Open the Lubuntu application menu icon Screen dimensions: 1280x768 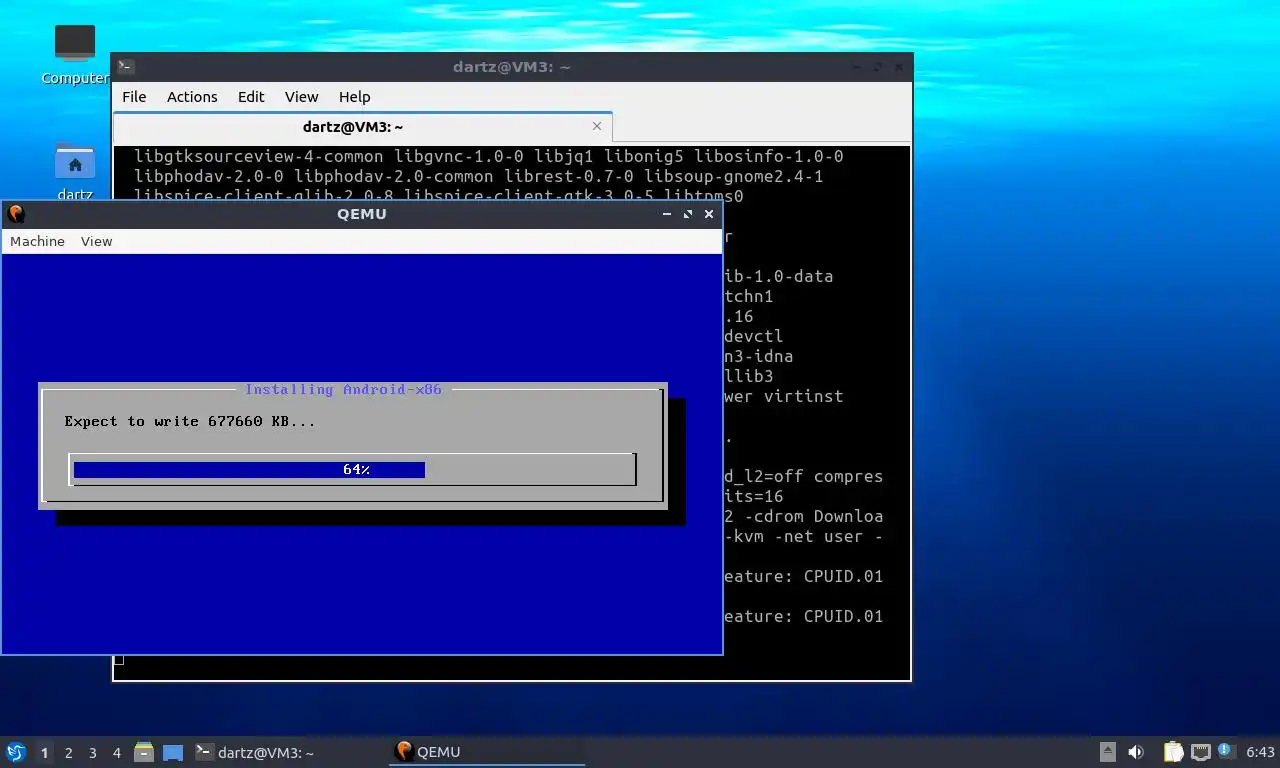[x=16, y=752]
